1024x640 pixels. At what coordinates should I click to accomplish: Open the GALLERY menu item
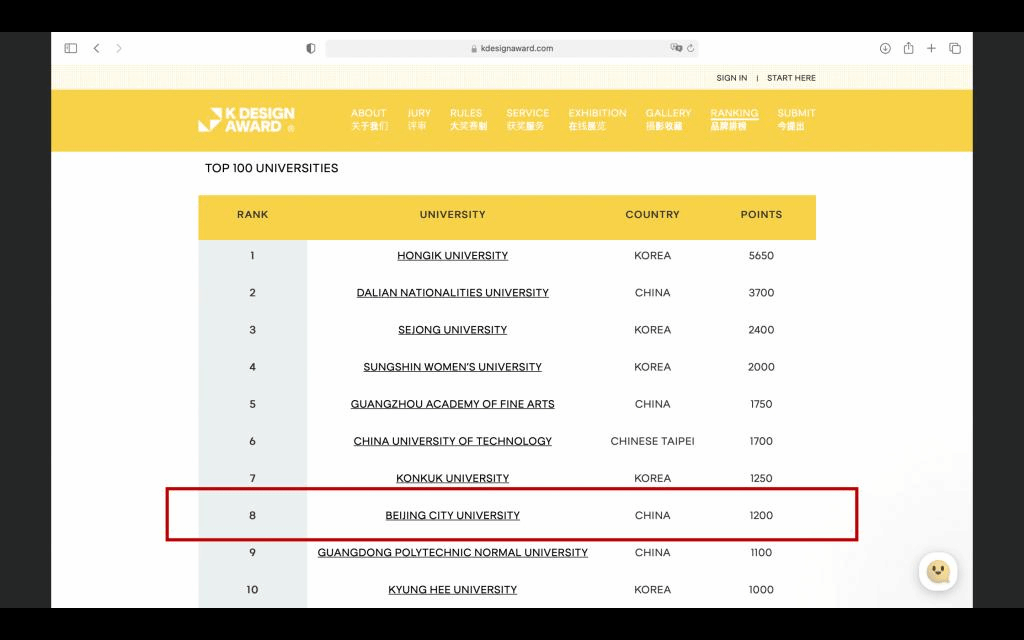click(x=668, y=120)
